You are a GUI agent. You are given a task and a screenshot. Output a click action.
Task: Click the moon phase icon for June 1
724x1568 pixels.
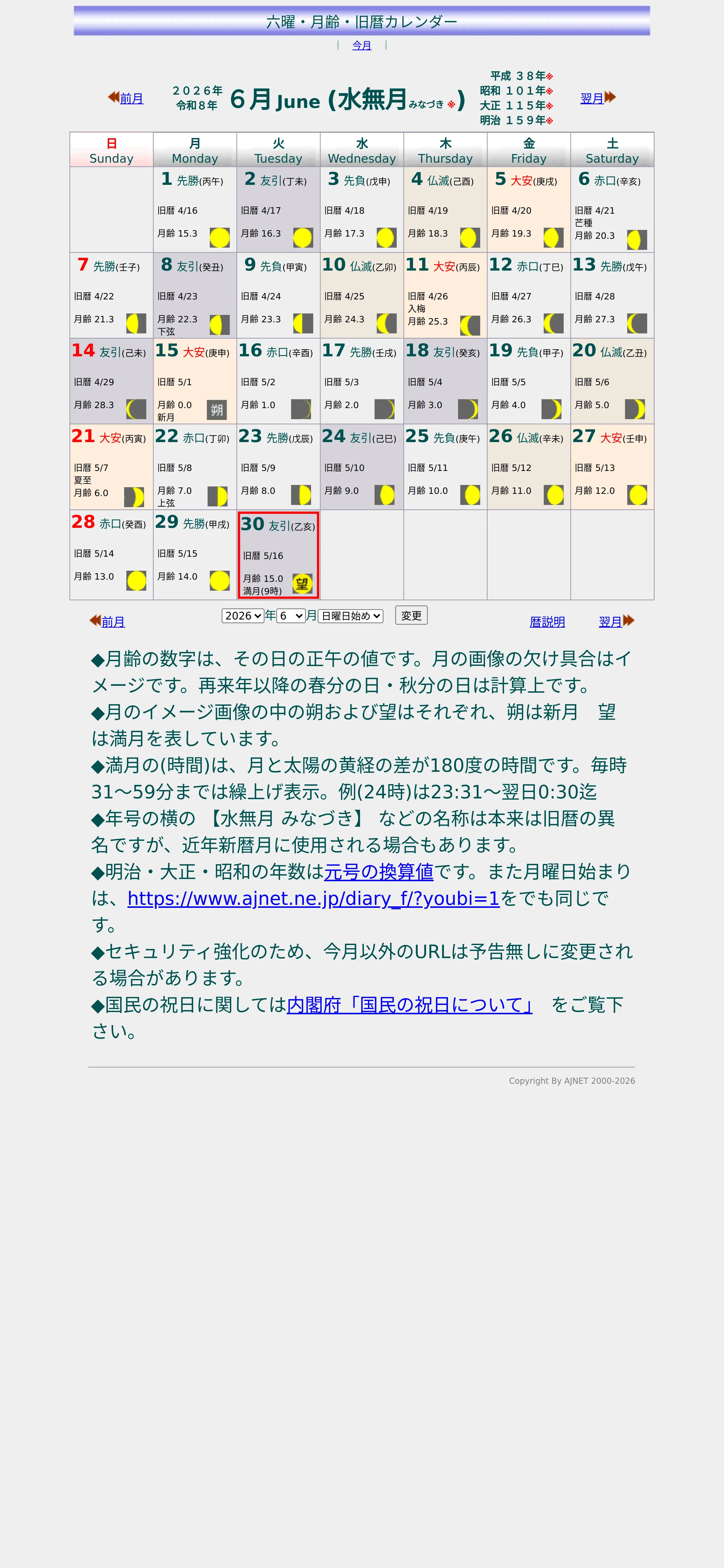[220, 237]
